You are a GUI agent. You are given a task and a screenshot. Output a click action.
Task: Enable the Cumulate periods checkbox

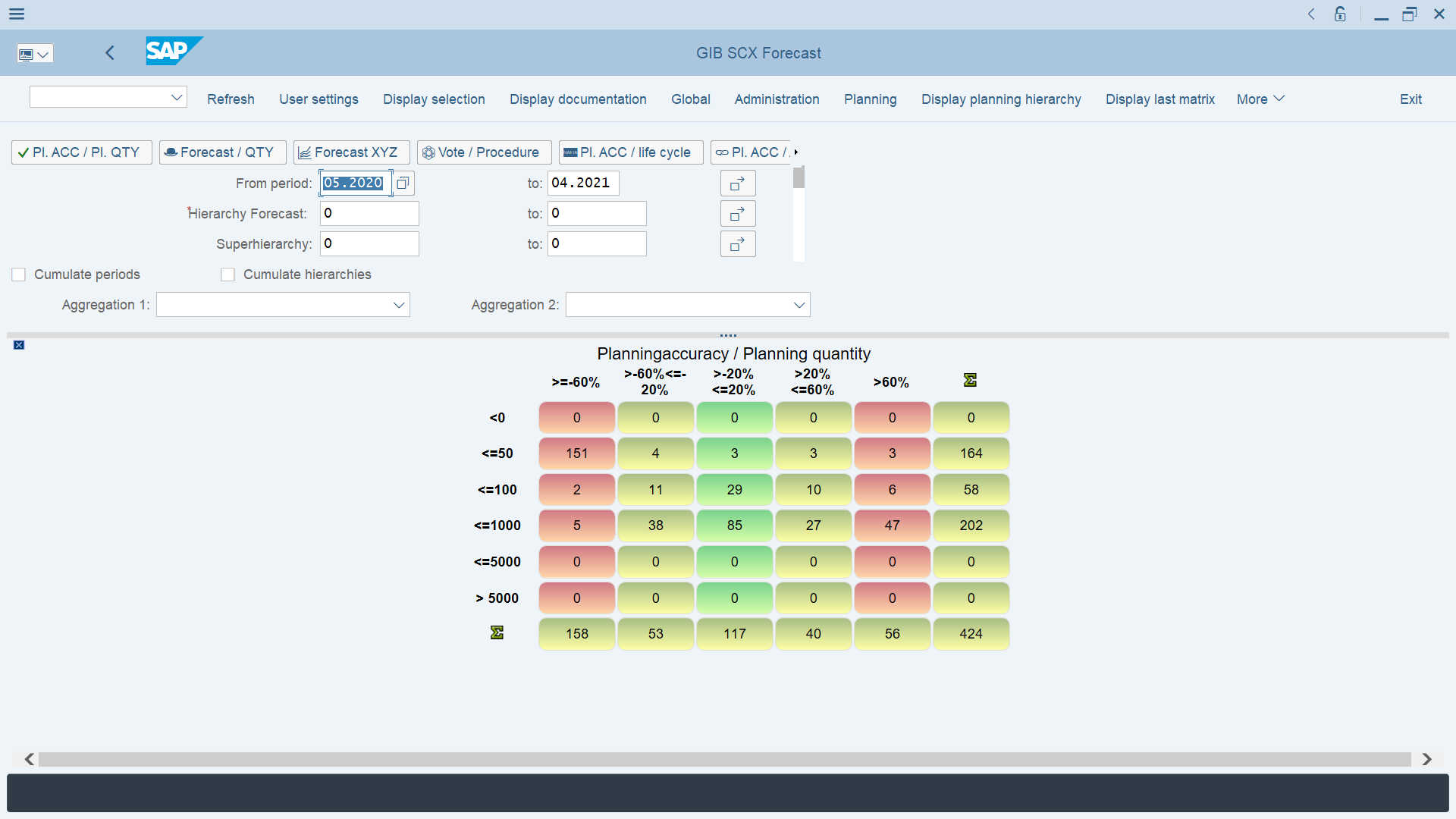[x=18, y=274]
